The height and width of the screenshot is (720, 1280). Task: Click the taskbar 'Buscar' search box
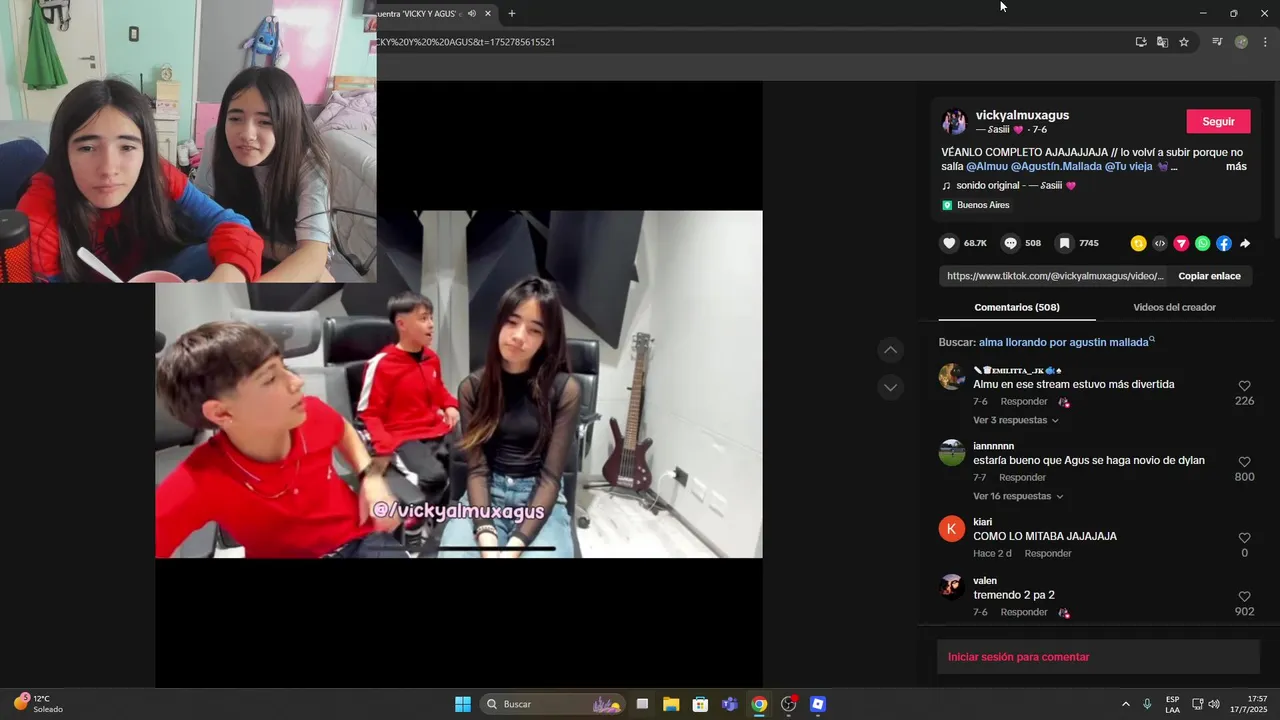tap(553, 704)
